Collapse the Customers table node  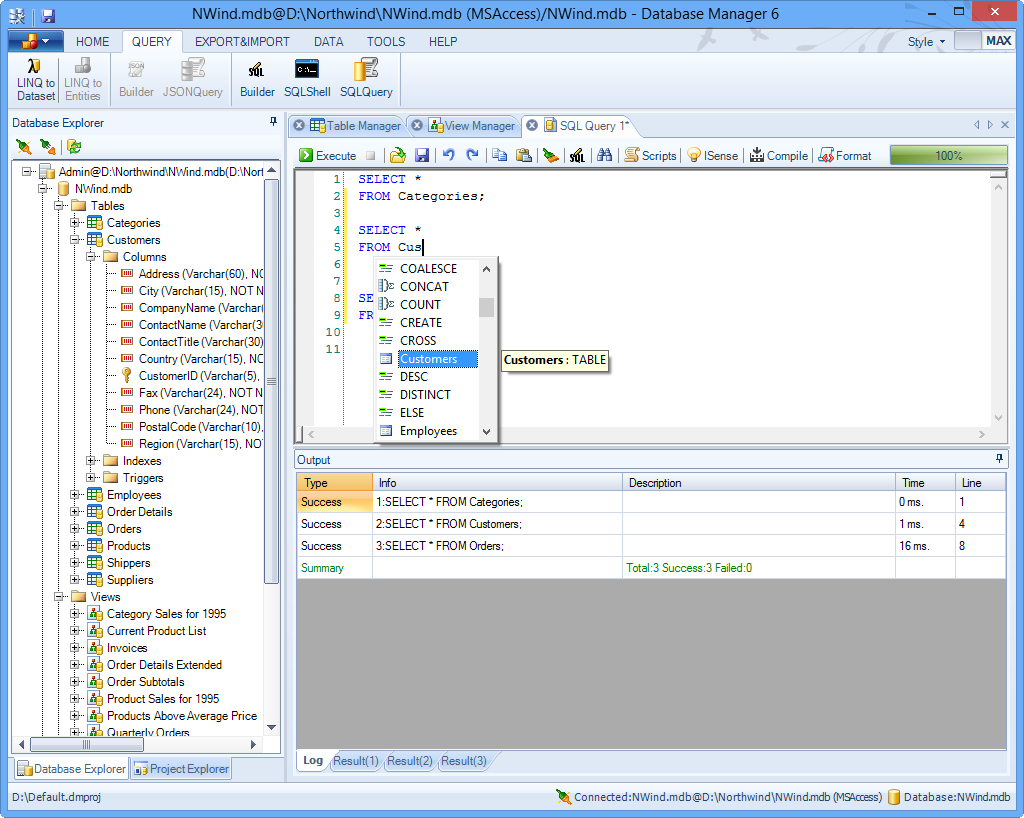point(75,240)
